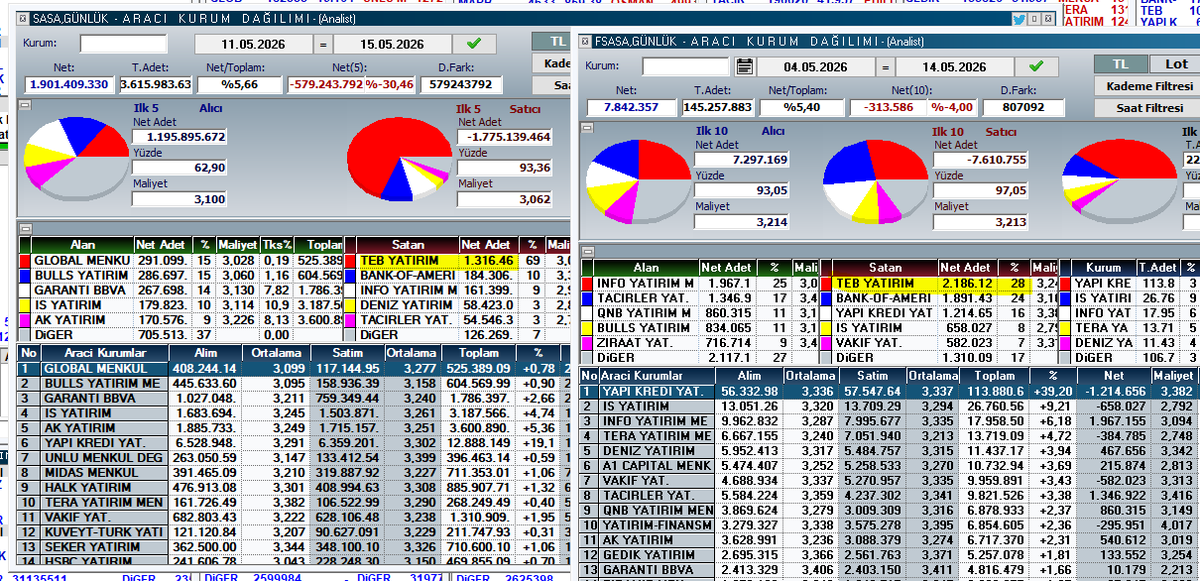This screenshot has height=581, width=1200.
Task: Click the equals button between FSASA dates
Action: click(x=885, y=67)
